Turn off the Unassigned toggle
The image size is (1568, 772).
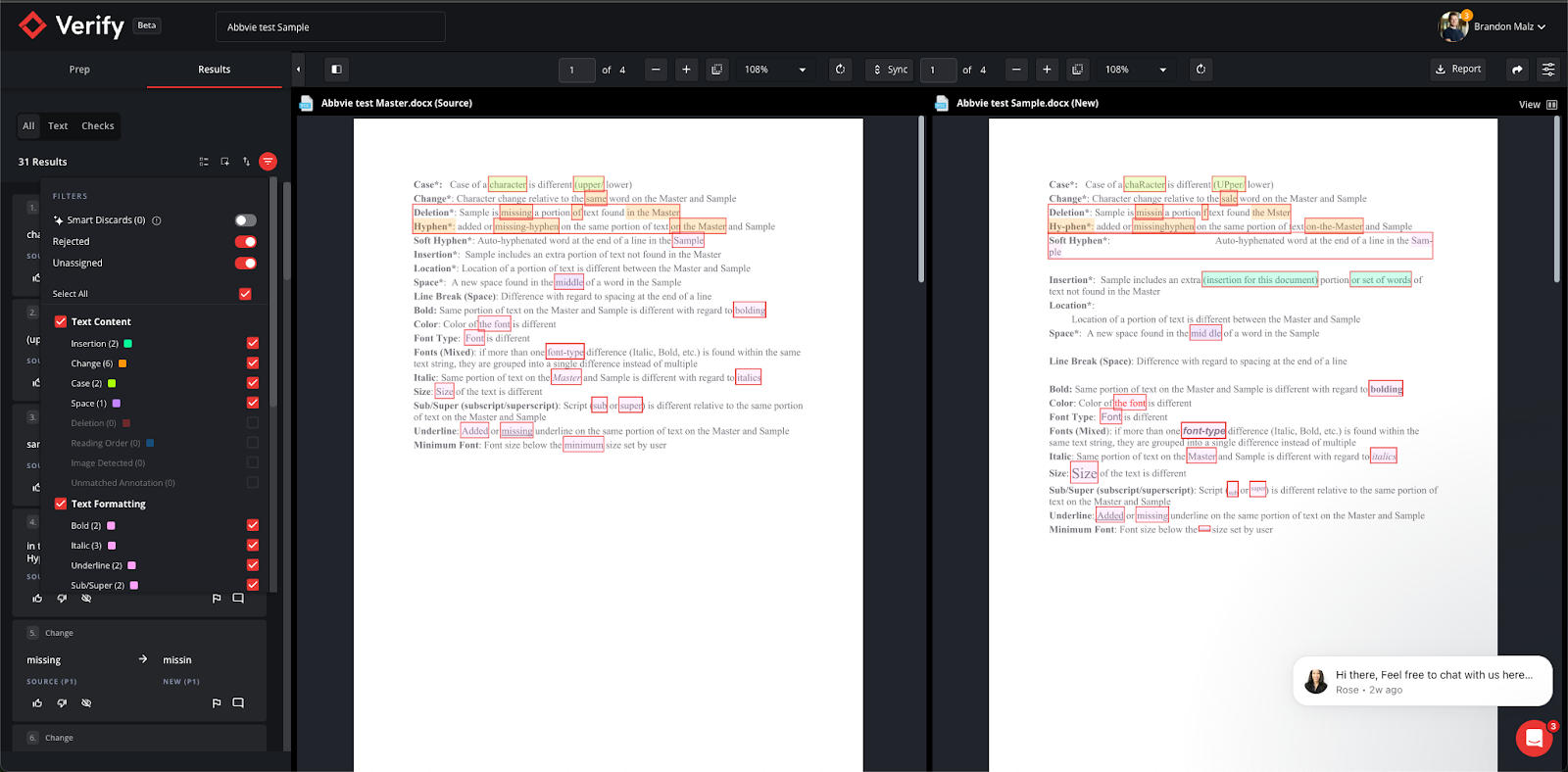[245, 264]
